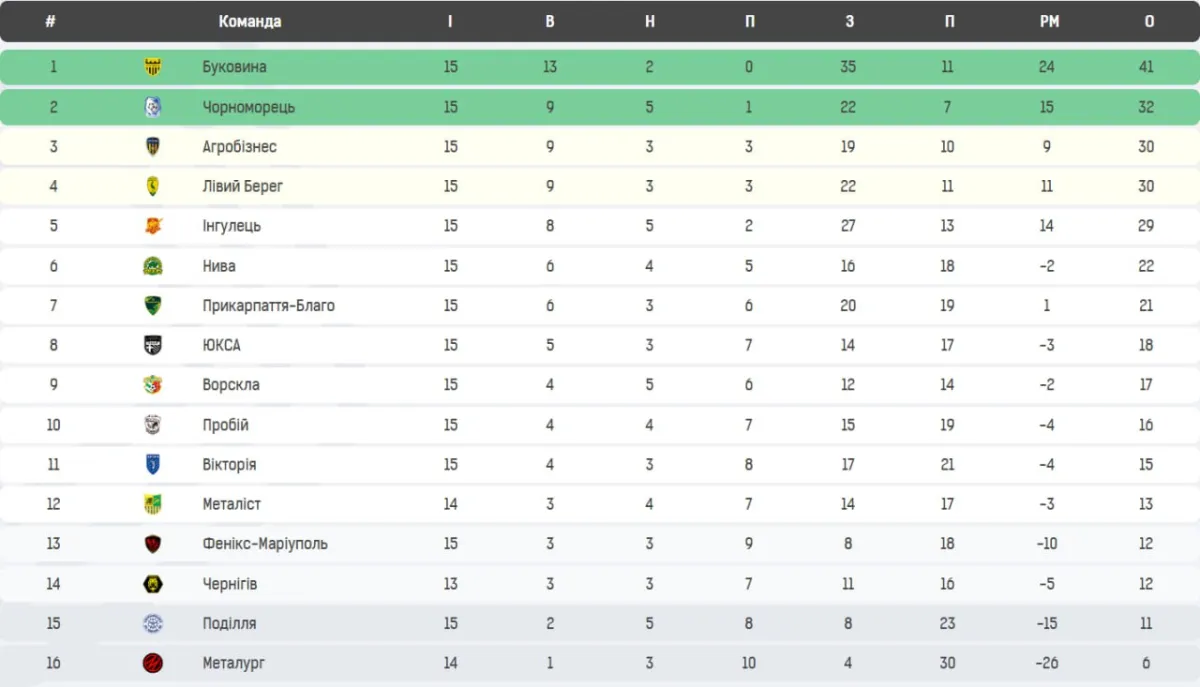Open the Прикарпаття-Благо team link
1200x687 pixels.
pos(268,306)
